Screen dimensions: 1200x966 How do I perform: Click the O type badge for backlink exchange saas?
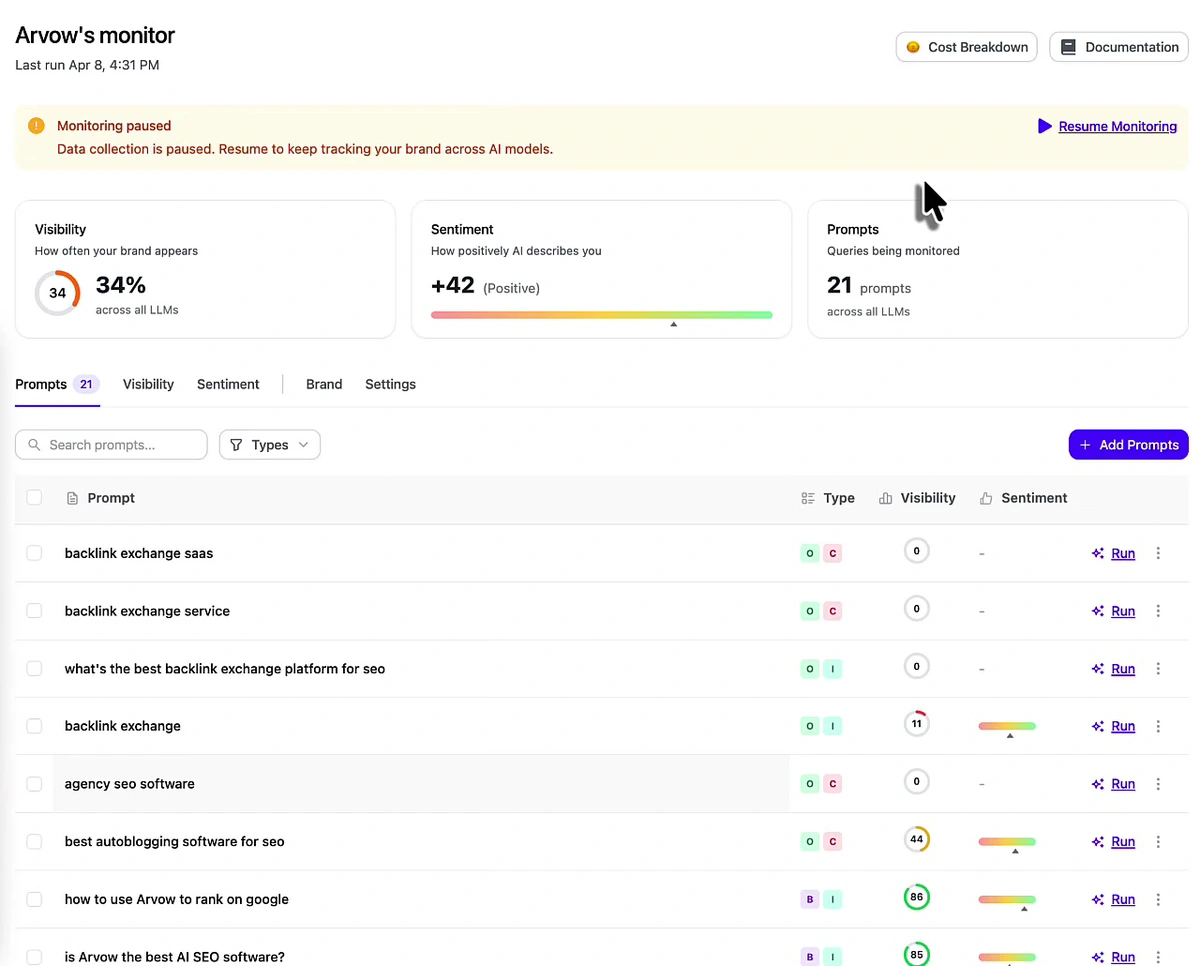click(x=810, y=553)
